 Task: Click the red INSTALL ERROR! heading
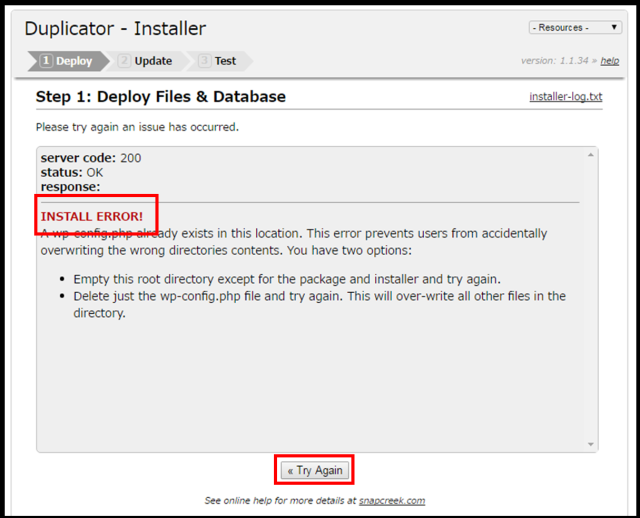point(92,216)
